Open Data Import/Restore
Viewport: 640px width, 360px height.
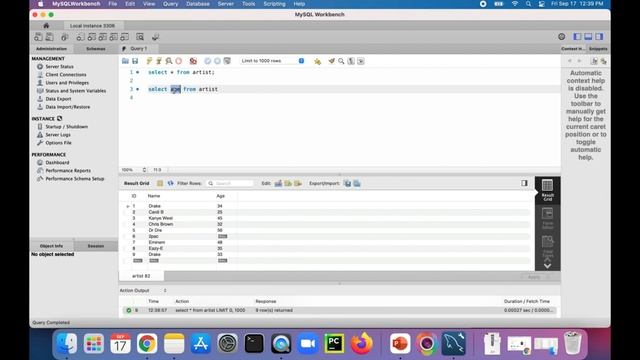(x=68, y=107)
